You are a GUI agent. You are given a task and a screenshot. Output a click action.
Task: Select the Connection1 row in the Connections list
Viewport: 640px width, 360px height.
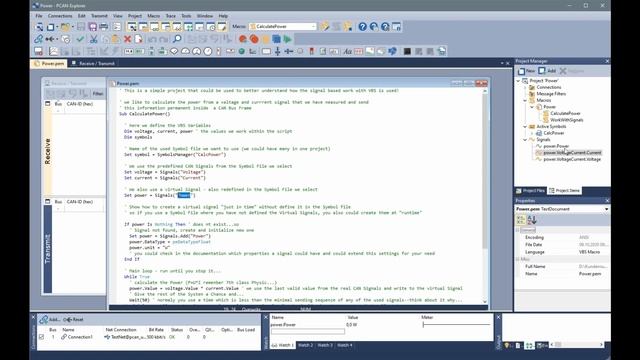pos(149,337)
